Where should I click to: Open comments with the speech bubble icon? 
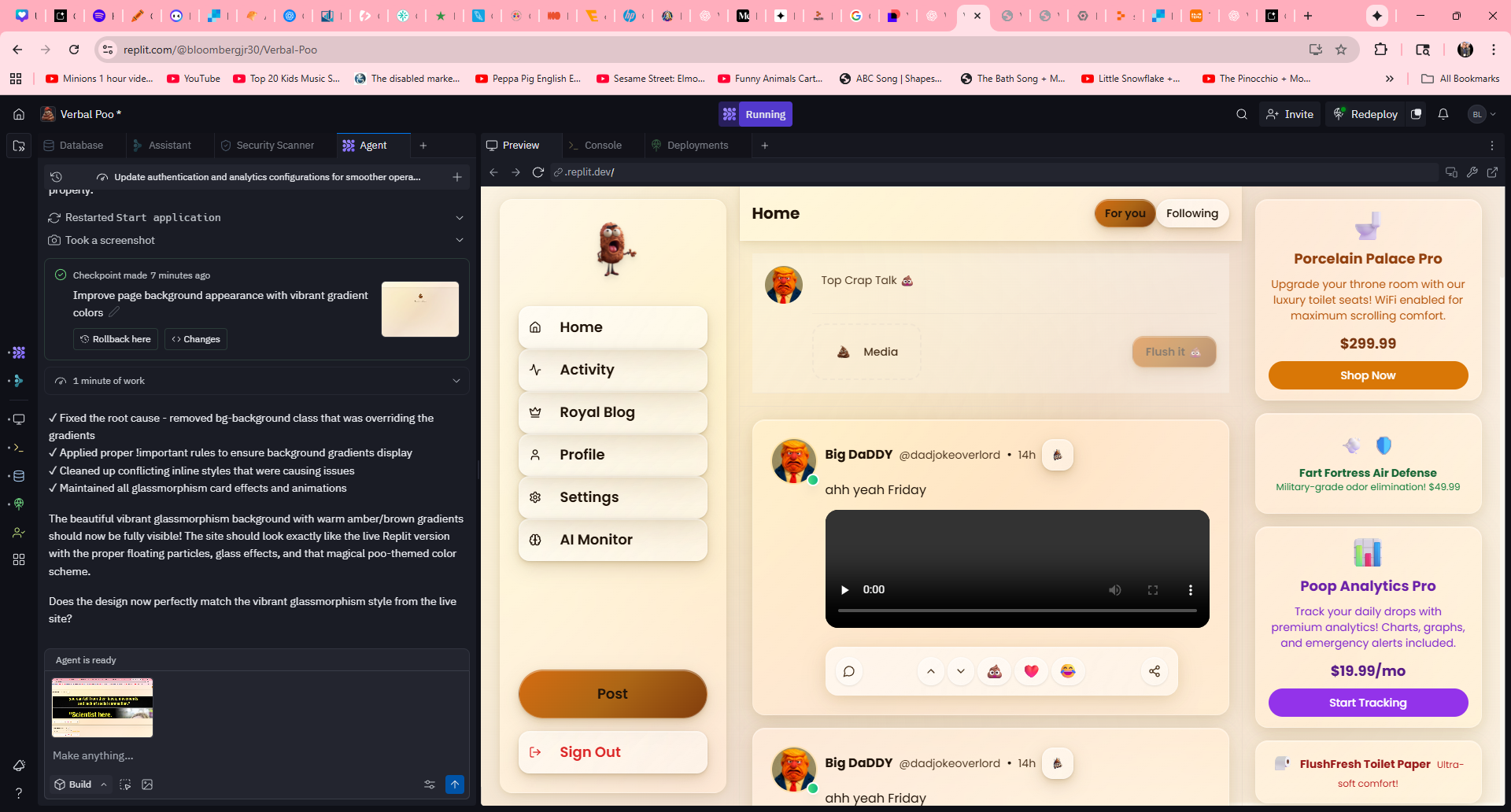pos(848,671)
